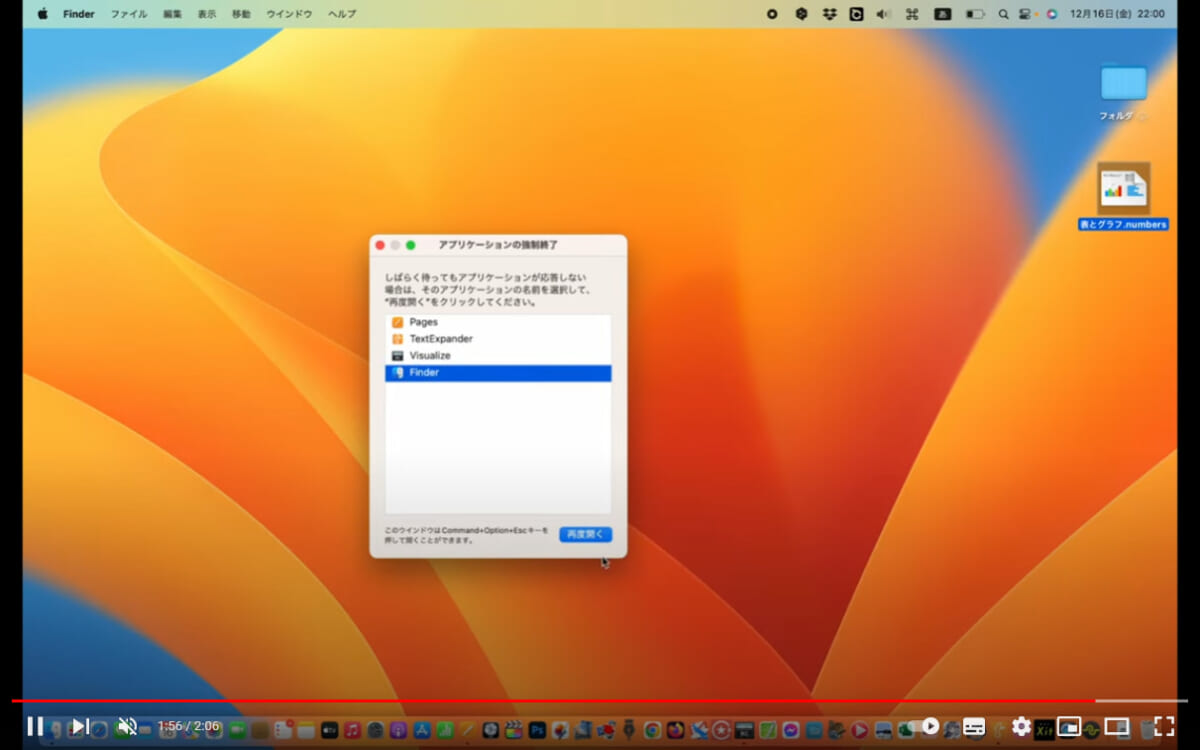
Task: Open Reminders from the Dock
Action: point(283,730)
